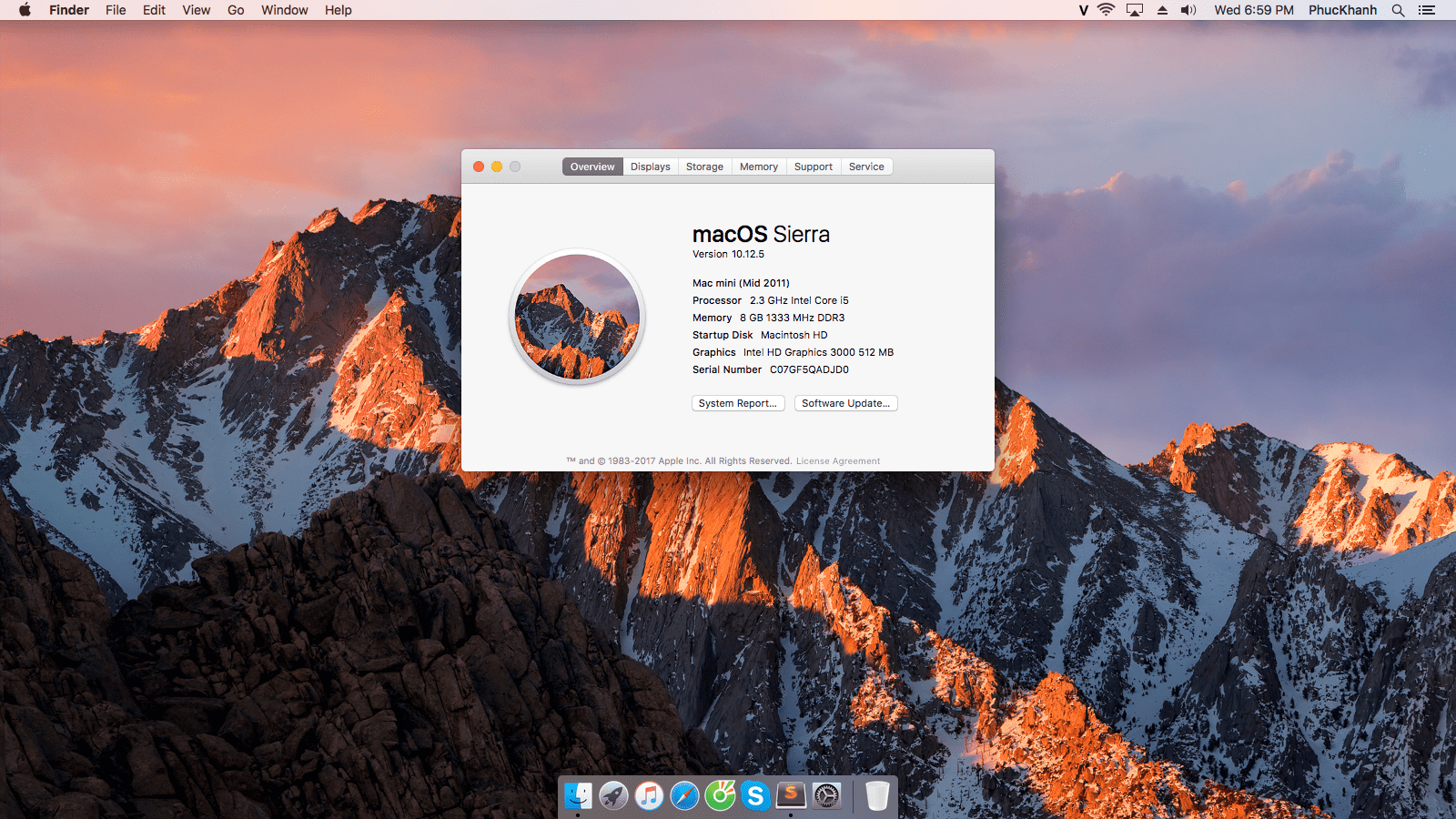Image resolution: width=1456 pixels, height=819 pixels.
Task: Click the System Report button
Action: coord(738,403)
